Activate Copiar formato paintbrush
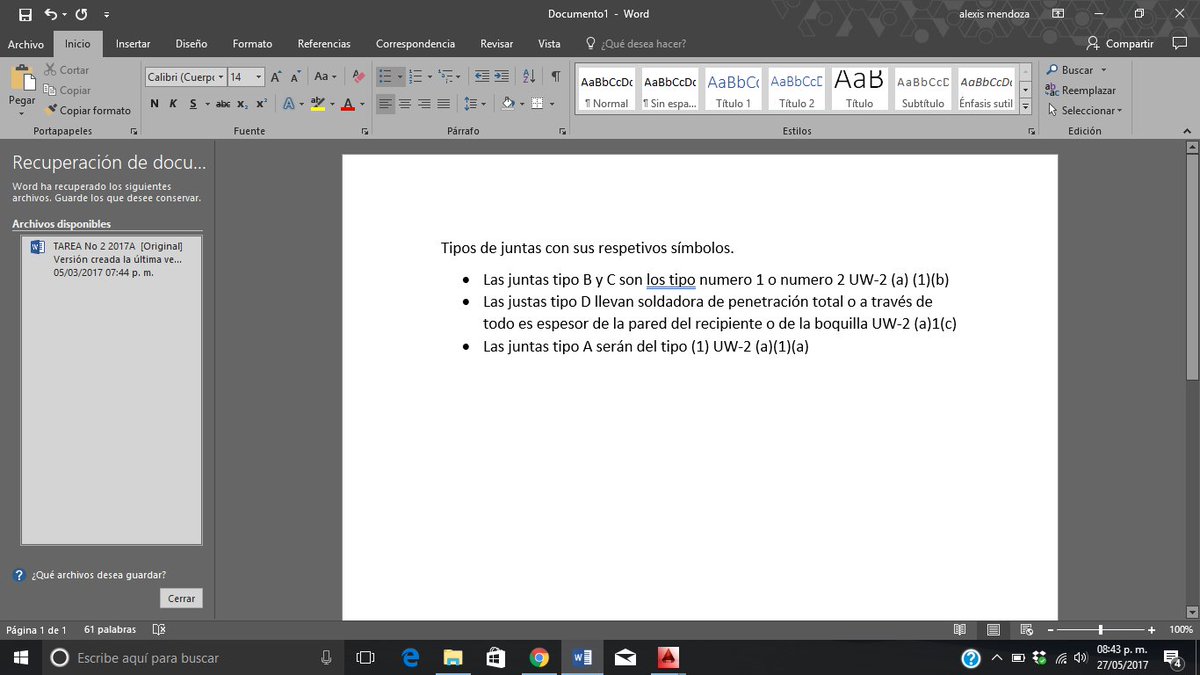The height and width of the screenshot is (675, 1200). [88, 110]
